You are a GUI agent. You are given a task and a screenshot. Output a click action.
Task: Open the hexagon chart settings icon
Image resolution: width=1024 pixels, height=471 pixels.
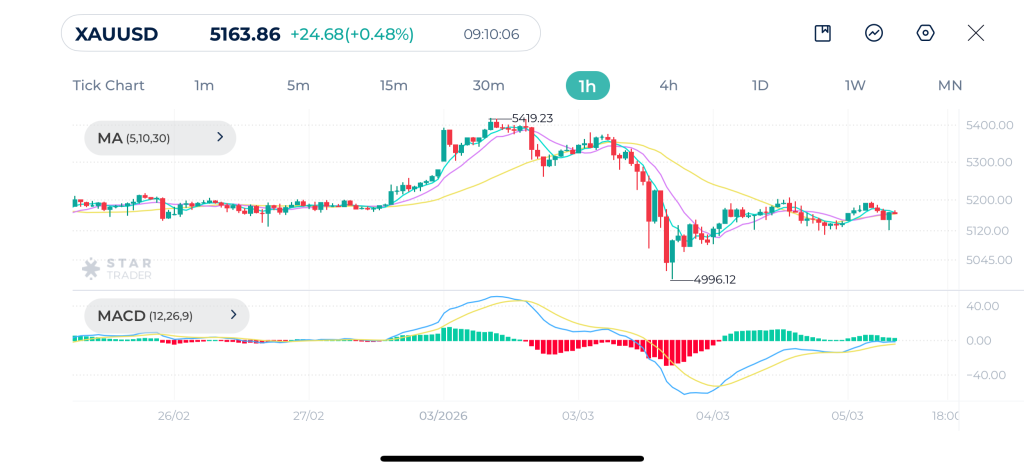(x=925, y=33)
